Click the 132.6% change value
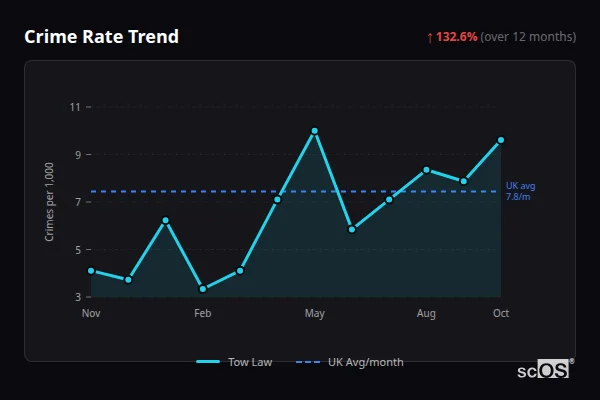The width and height of the screenshot is (600, 400). [457, 37]
